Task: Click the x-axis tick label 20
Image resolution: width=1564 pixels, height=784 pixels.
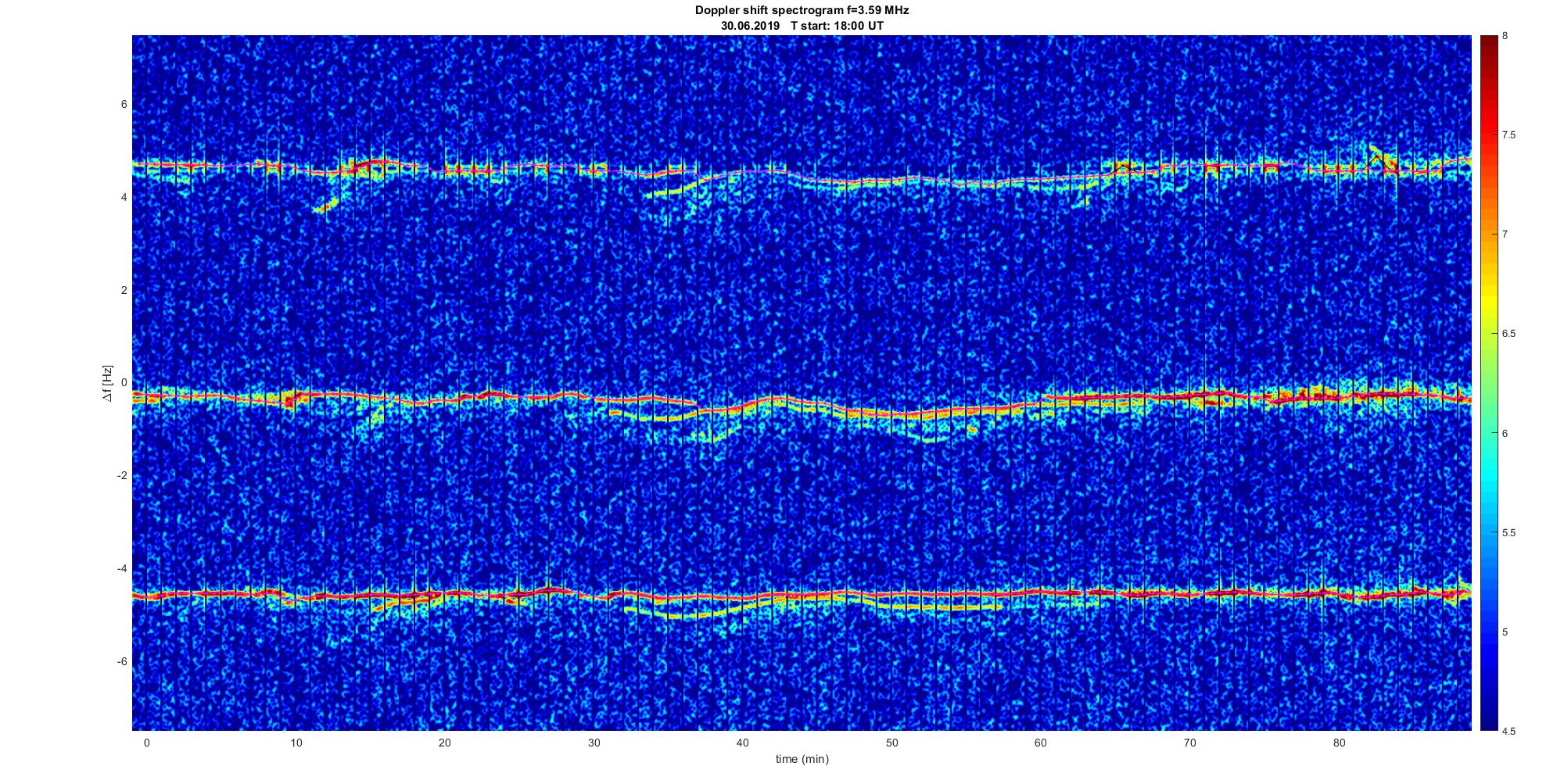Action: pos(444,742)
